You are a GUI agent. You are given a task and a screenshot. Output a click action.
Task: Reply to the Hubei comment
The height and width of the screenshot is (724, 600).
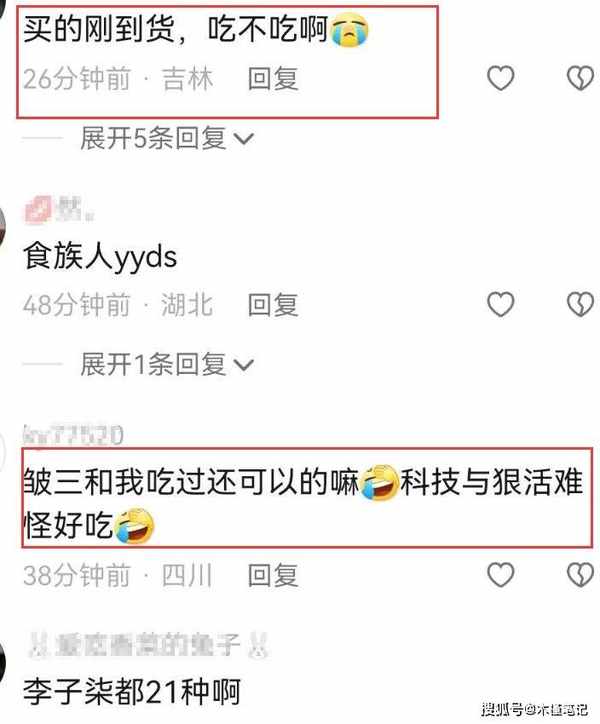[x=273, y=305]
